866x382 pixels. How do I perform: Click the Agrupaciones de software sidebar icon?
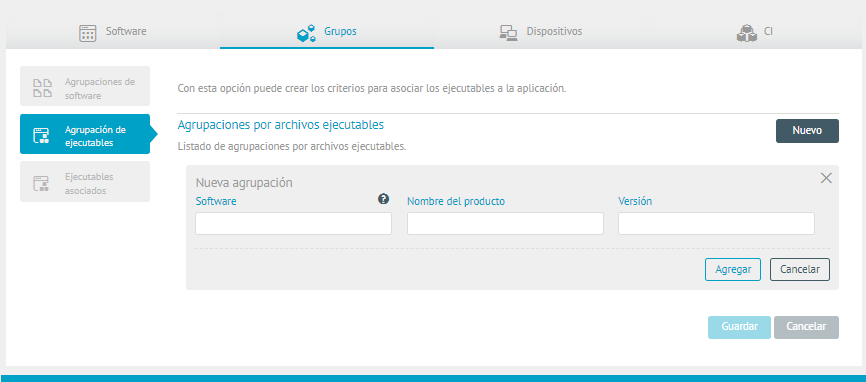(x=43, y=88)
